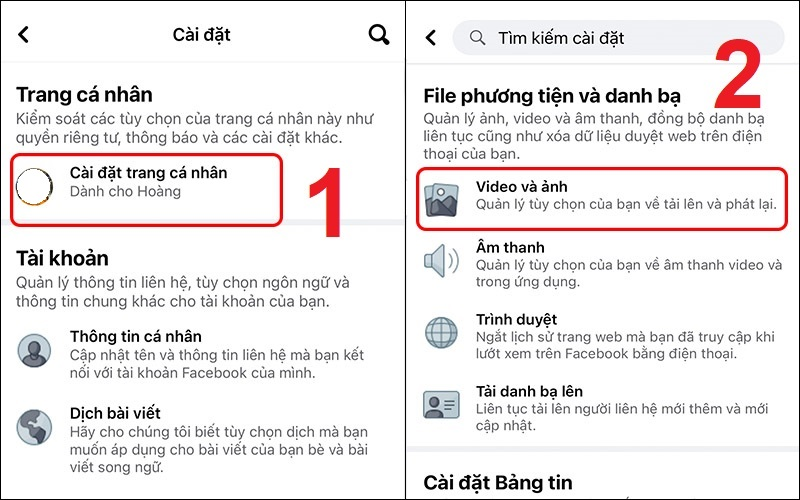Tap the Cài đặt Bảng tin heading
The image size is (800, 500).
click(497, 483)
